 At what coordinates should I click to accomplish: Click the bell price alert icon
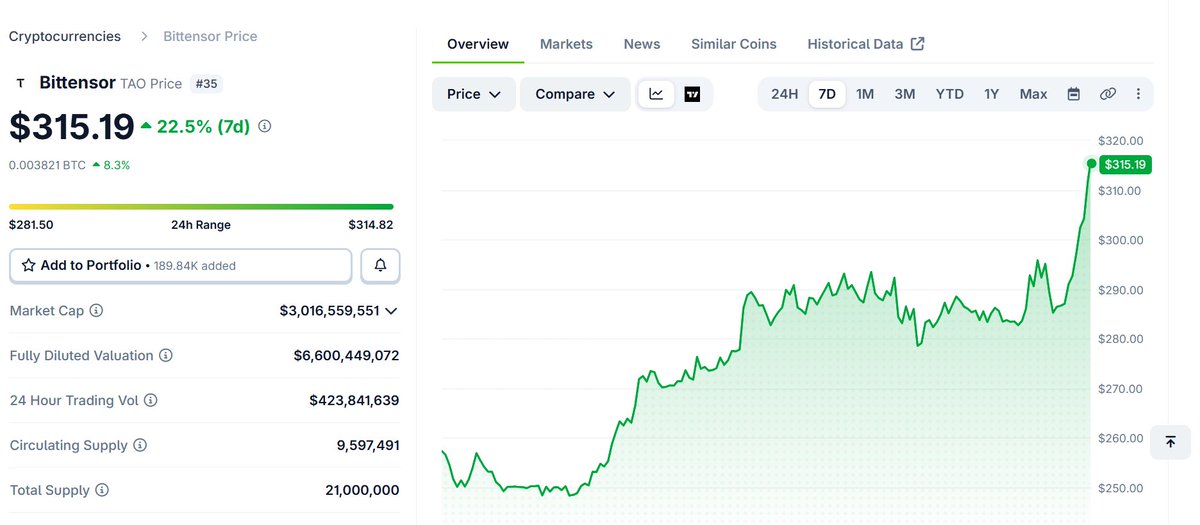380,266
